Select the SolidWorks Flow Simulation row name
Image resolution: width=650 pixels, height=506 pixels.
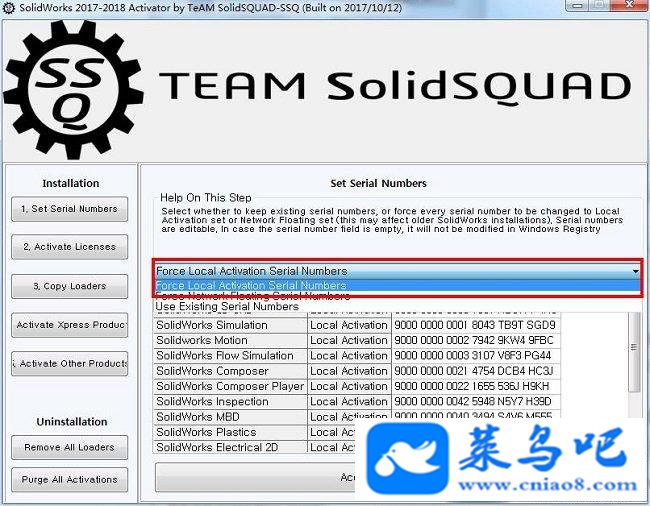[x=230, y=356]
